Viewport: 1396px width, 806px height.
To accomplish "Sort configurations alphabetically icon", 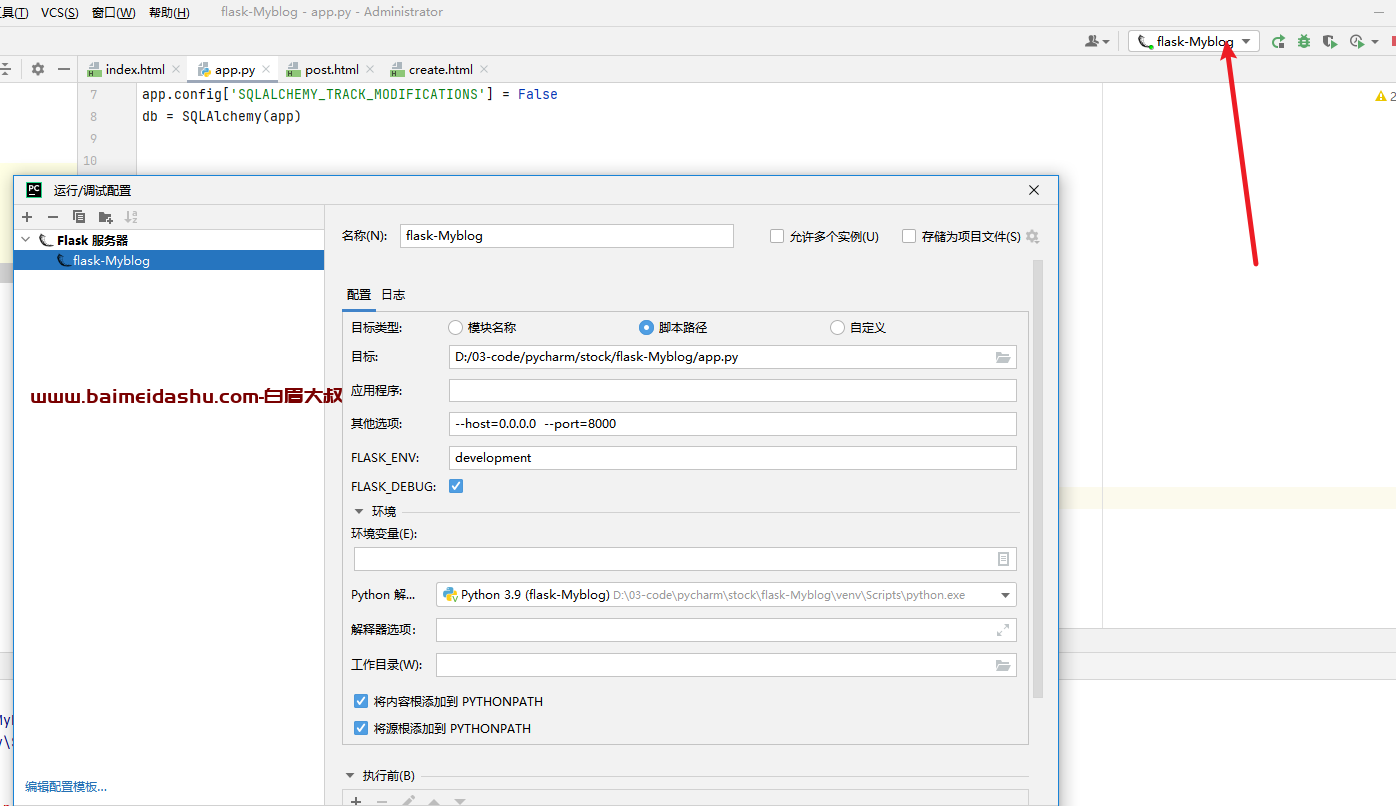I will (x=131, y=217).
